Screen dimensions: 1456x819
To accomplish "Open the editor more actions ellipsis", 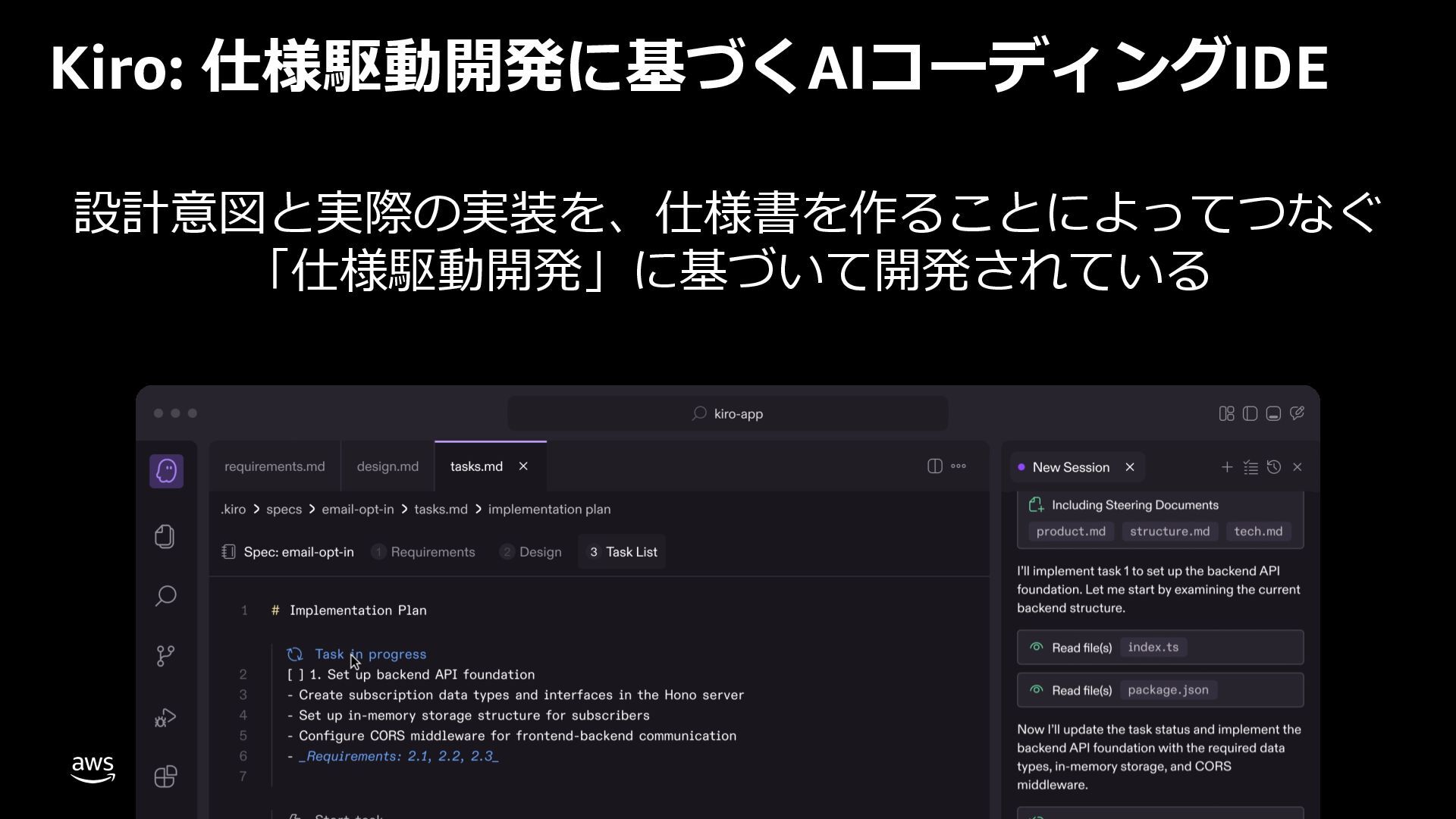I will [x=959, y=466].
